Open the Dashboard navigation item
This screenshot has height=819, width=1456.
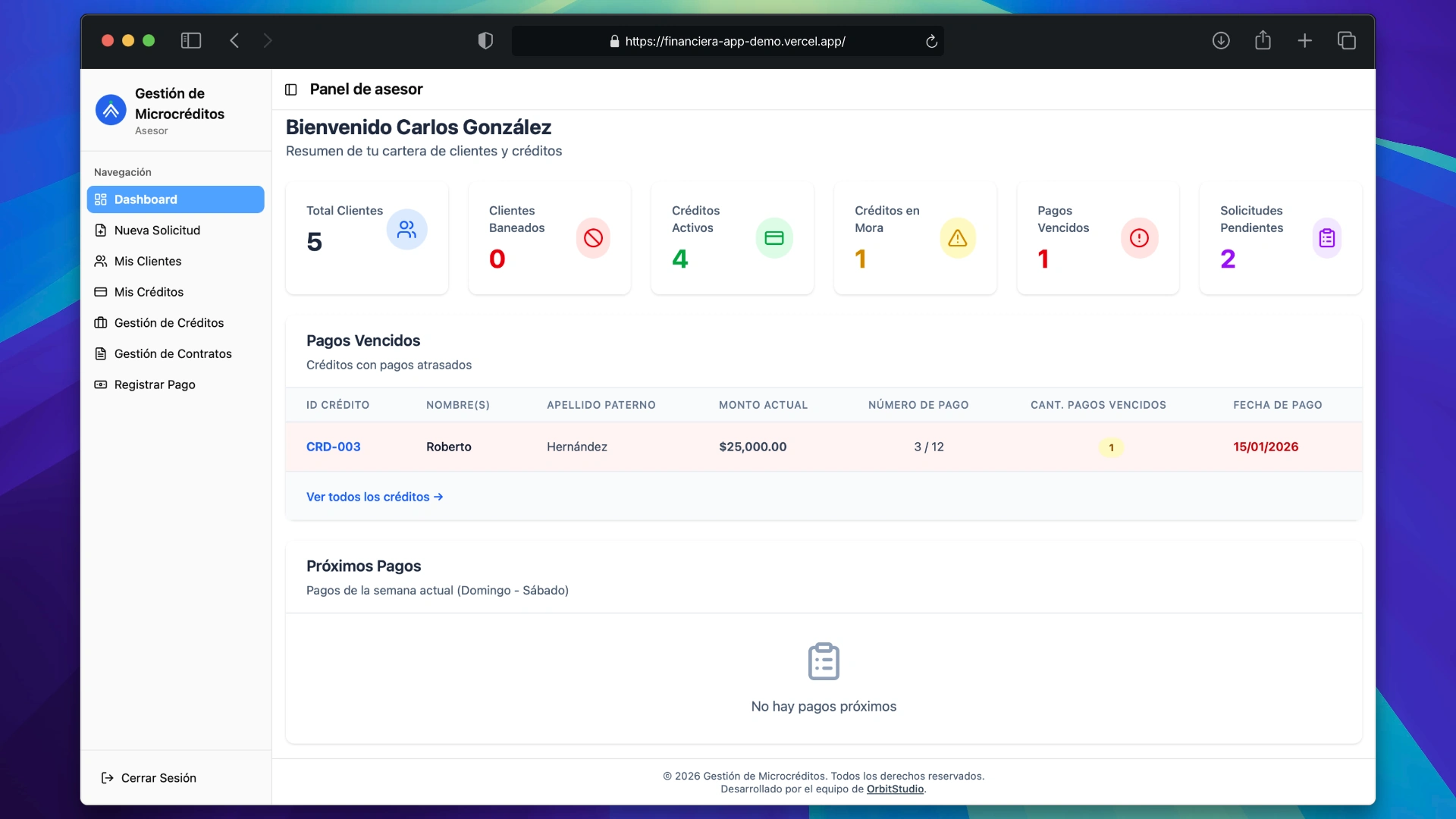click(175, 199)
